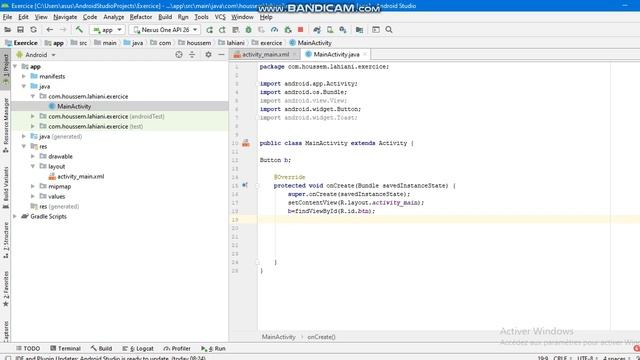Image resolution: width=640 pixels, height=360 pixels.
Task: Open the File menu
Action: [7, 17]
